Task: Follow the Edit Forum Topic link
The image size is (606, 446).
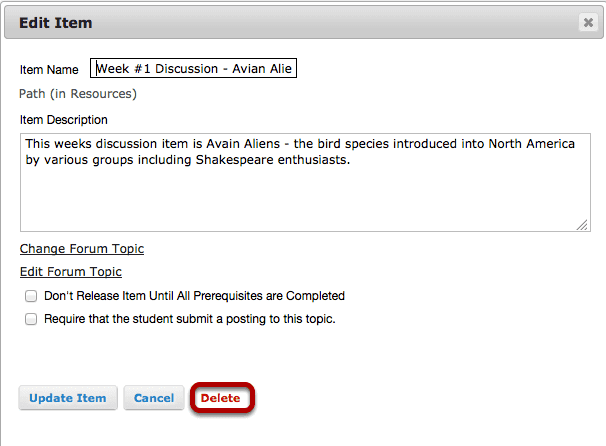Action: (71, 272)
